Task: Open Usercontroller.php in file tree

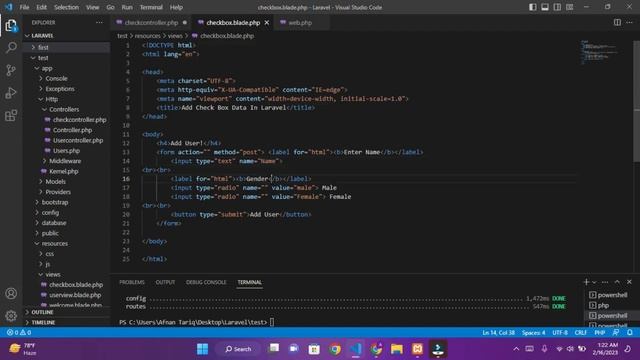Action: [x=78, y=140]
